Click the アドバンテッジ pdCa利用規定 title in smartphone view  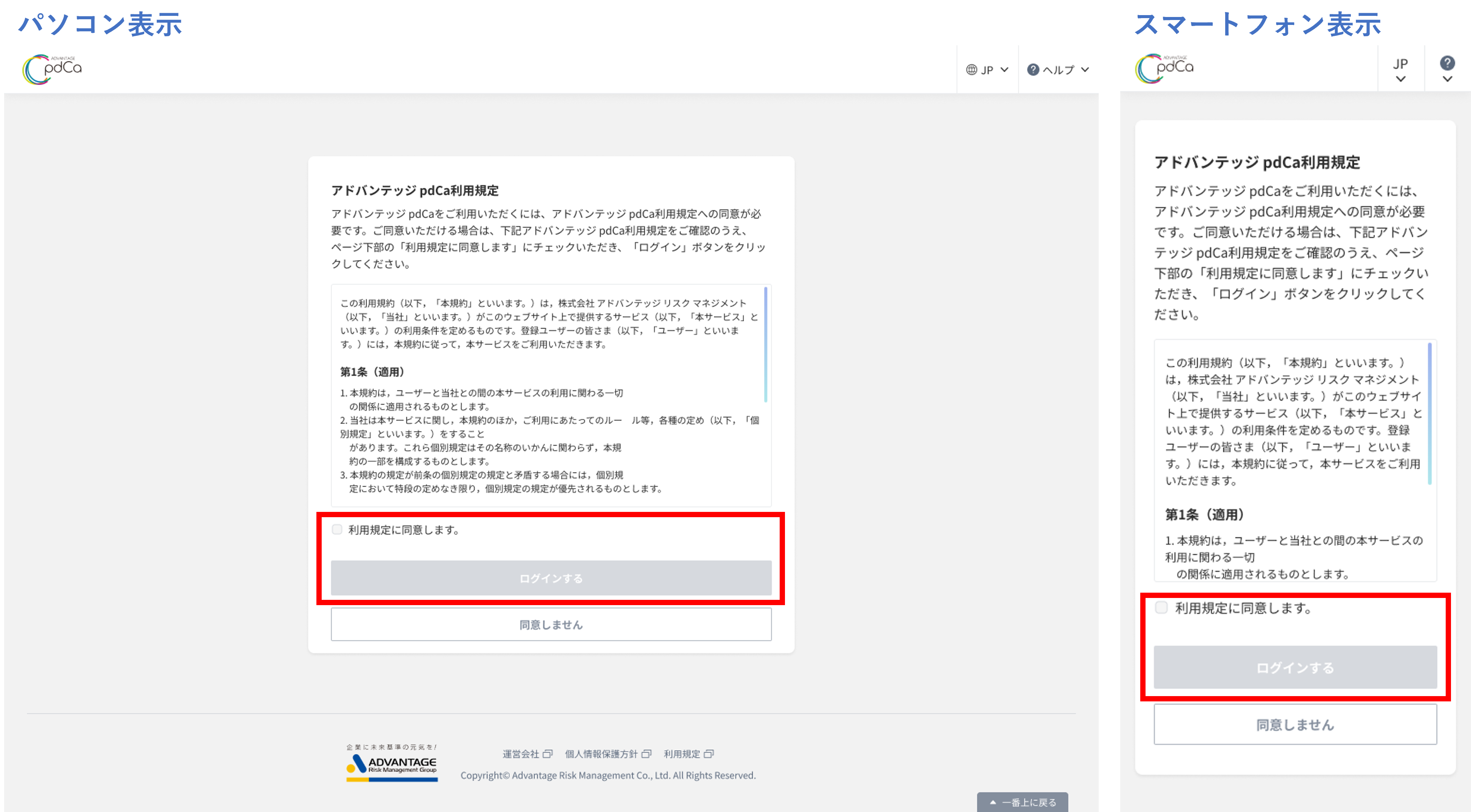point(1257,162)
